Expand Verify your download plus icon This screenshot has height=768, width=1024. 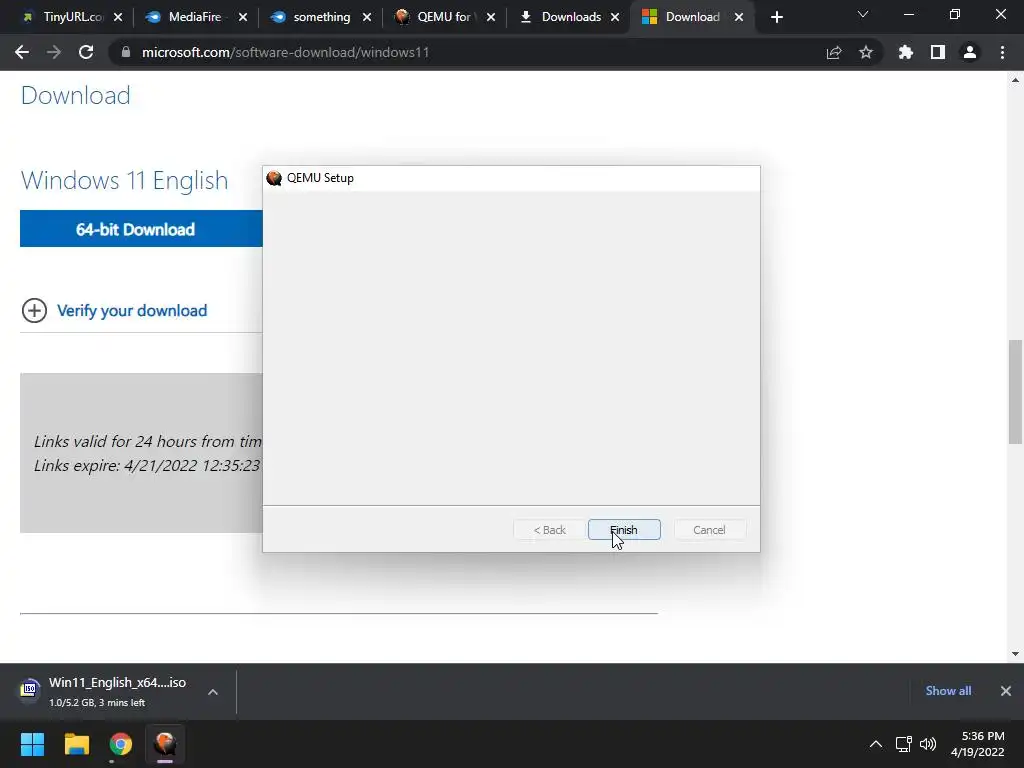click(x=34, y=311)
